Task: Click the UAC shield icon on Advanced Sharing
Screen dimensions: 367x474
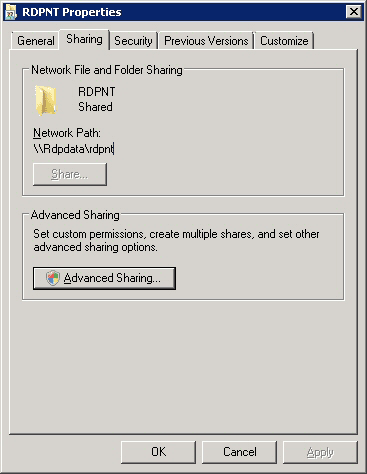Action: point(53,278)
